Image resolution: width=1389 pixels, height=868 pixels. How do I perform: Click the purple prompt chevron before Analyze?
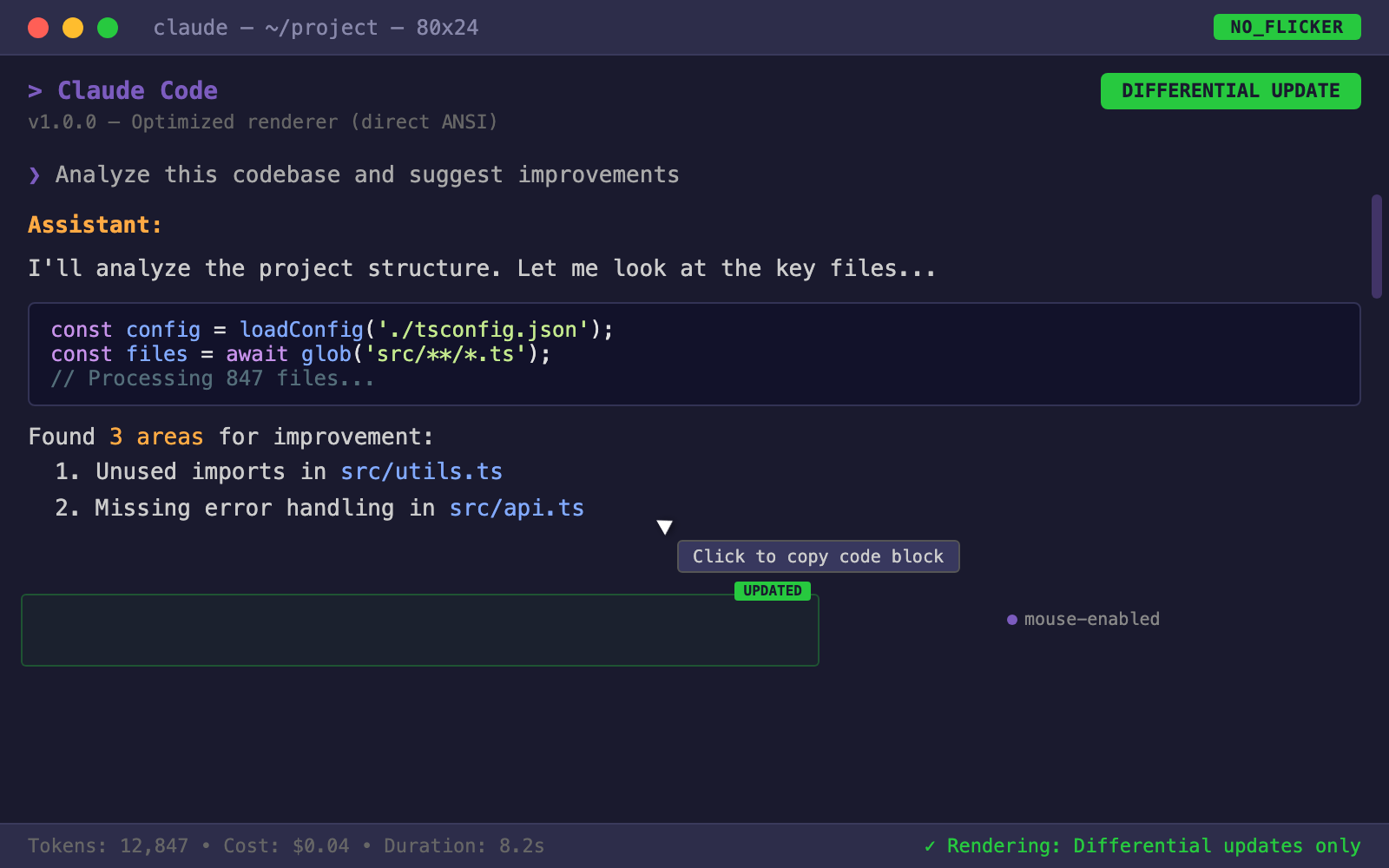35,175
